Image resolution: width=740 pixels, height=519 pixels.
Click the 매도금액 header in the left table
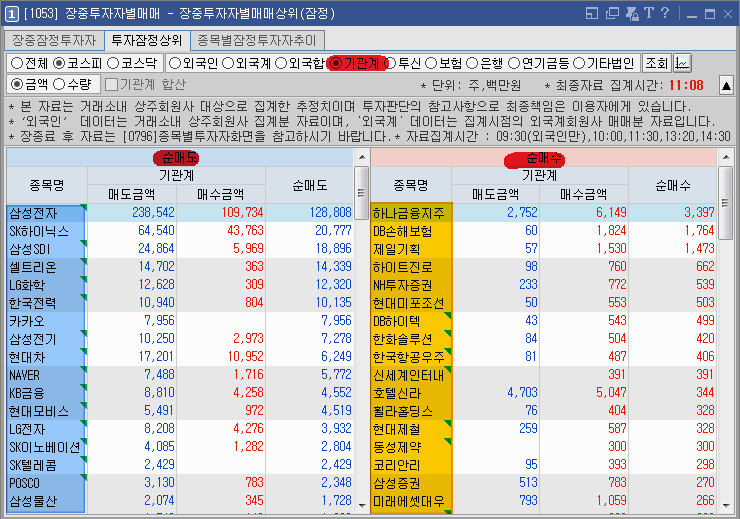point(132,194)
